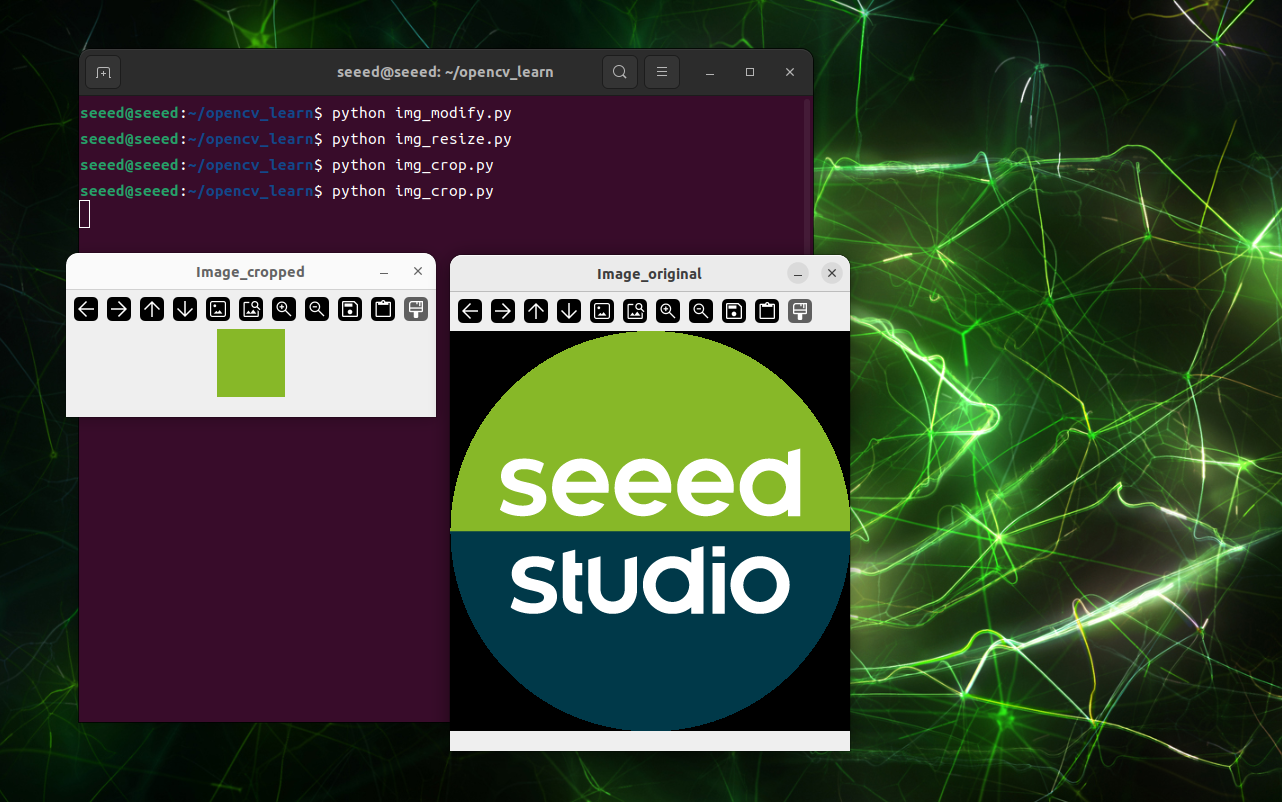Click the 'python img_modify.py' command line

[422, 113]
